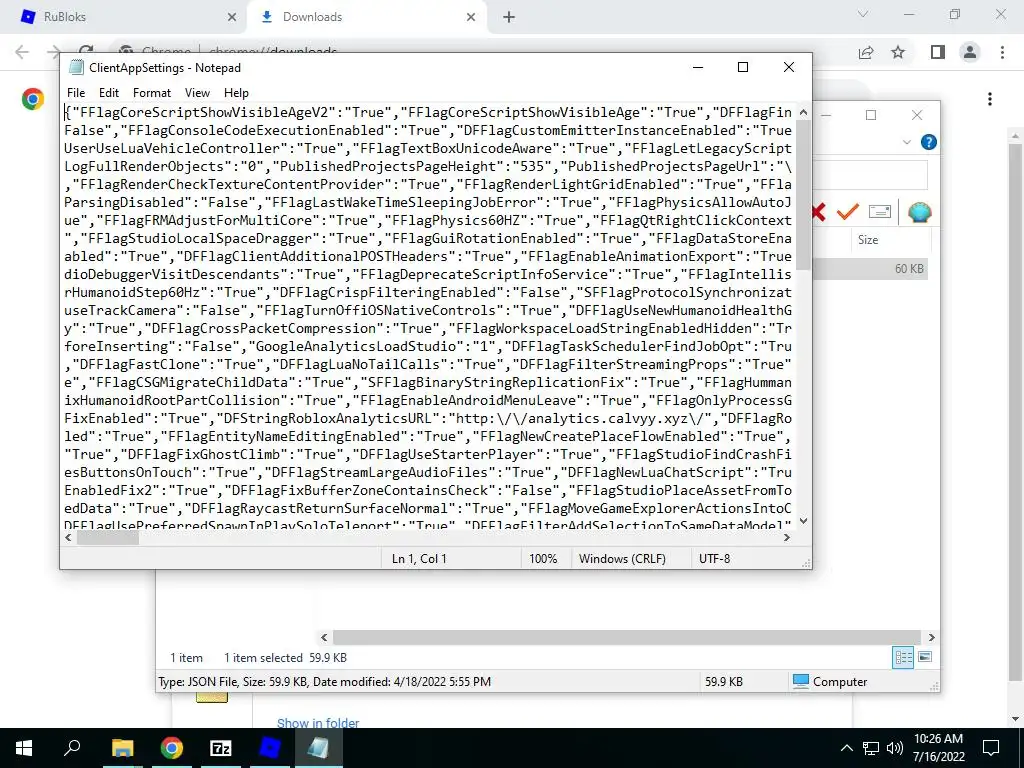Switch Explorer to details view

pyautogui.click(x=903, y=657)
